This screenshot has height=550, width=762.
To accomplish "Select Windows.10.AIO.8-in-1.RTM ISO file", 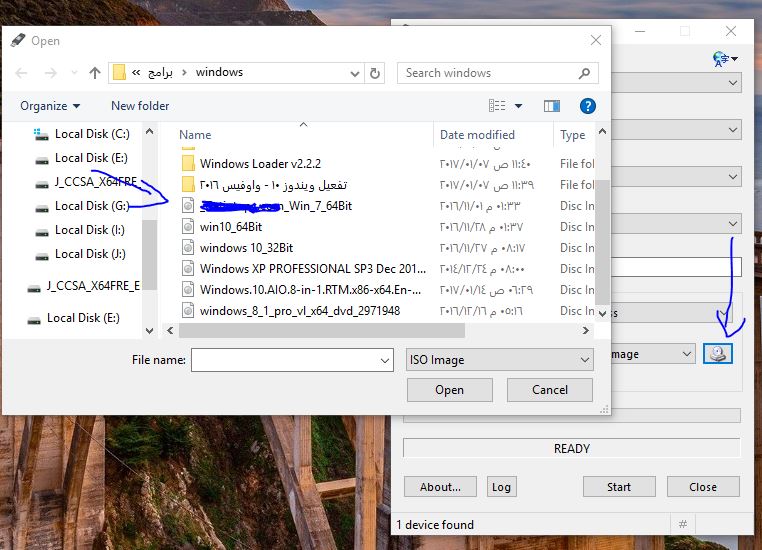I will click(310, 290).
